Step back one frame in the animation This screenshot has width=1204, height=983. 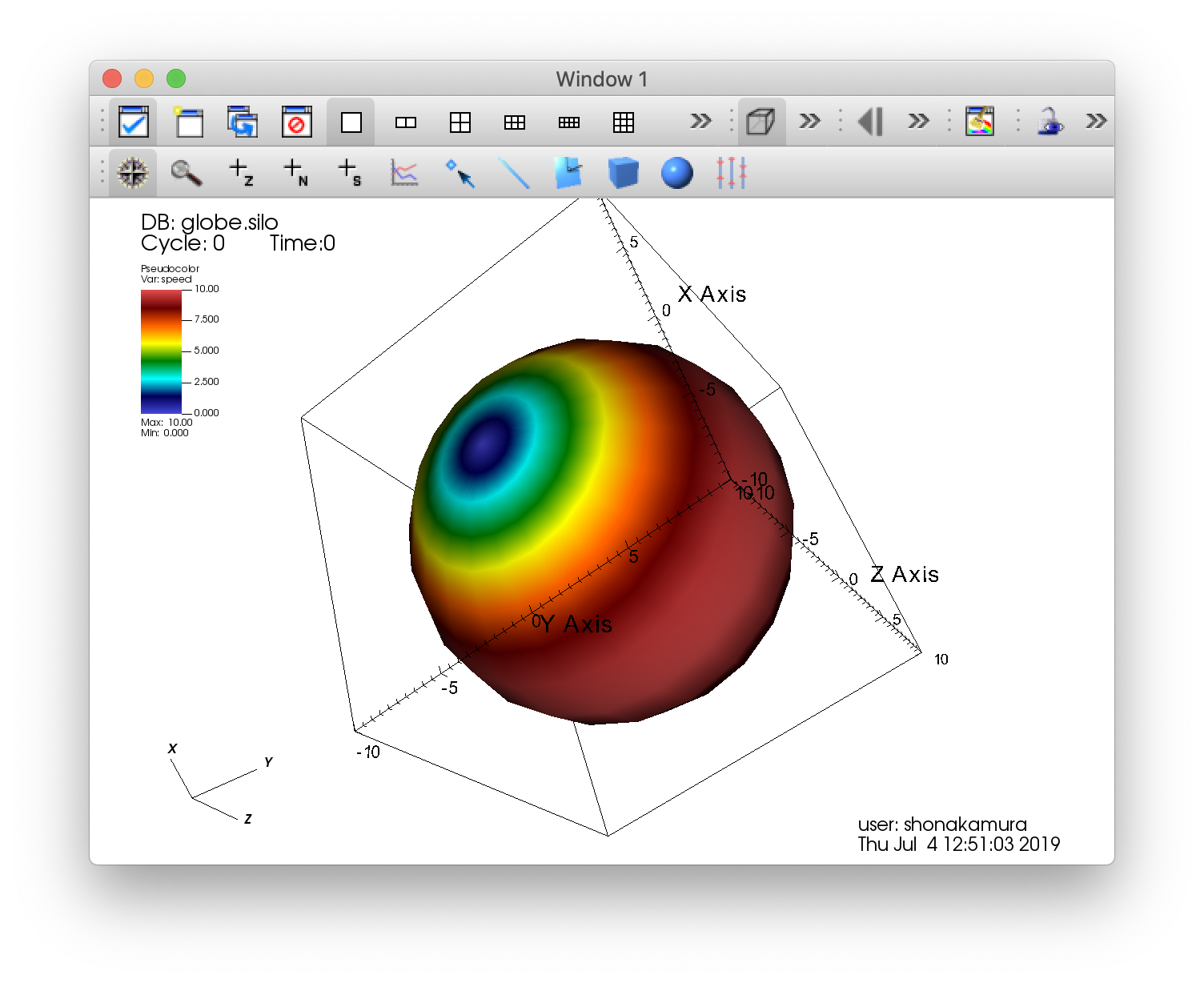870,122
